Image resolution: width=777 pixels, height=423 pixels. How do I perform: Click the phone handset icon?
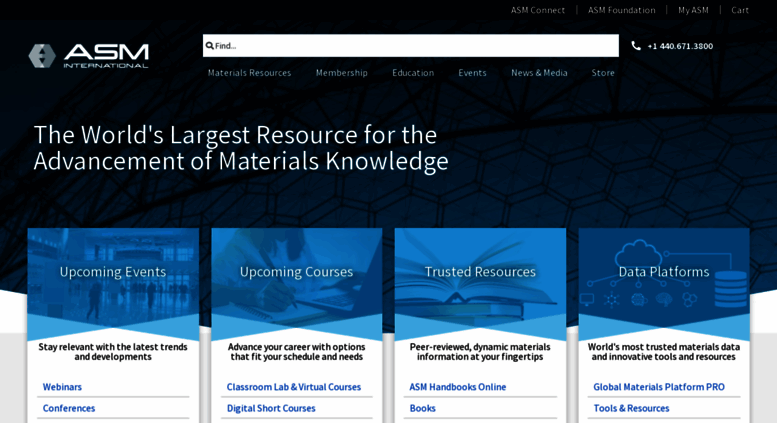636,46
